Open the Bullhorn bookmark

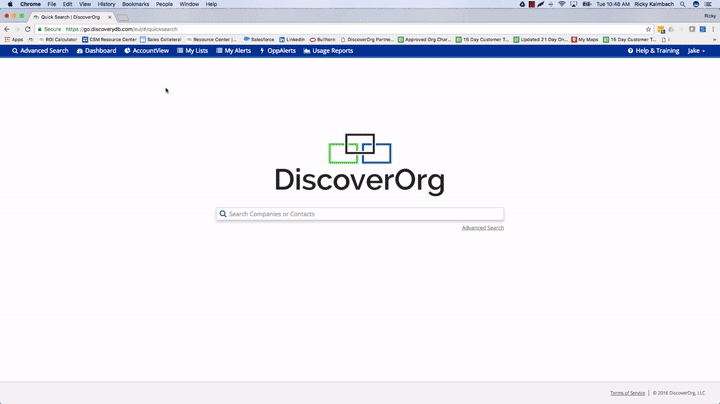pos(322,39)
